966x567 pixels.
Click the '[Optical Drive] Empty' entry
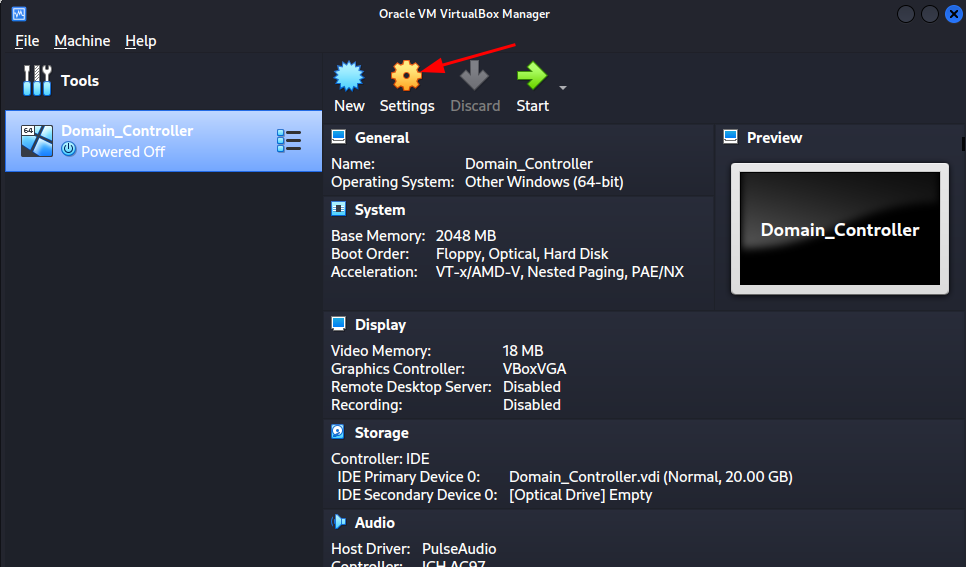pos(580,495)
